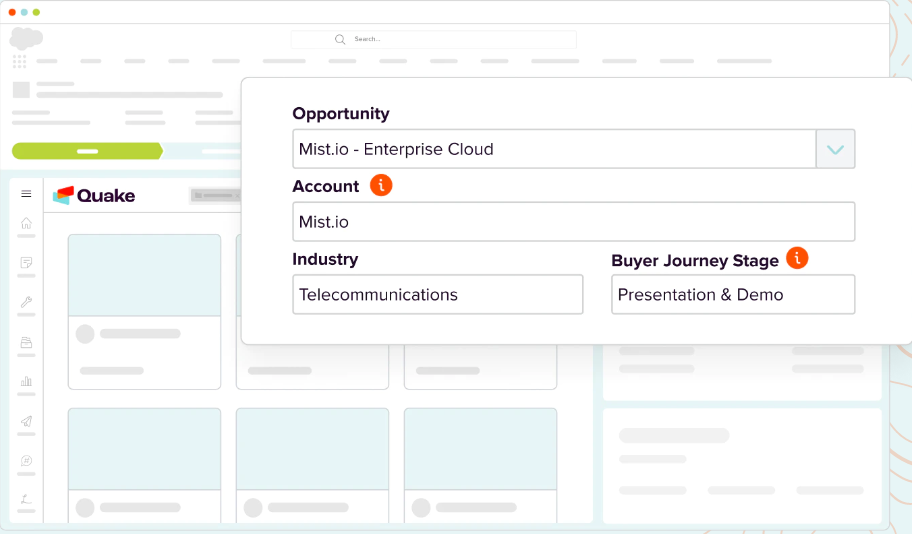Open the folder selector pill beside Quake logo
The image size is (912, 534).
coord(215,195)
